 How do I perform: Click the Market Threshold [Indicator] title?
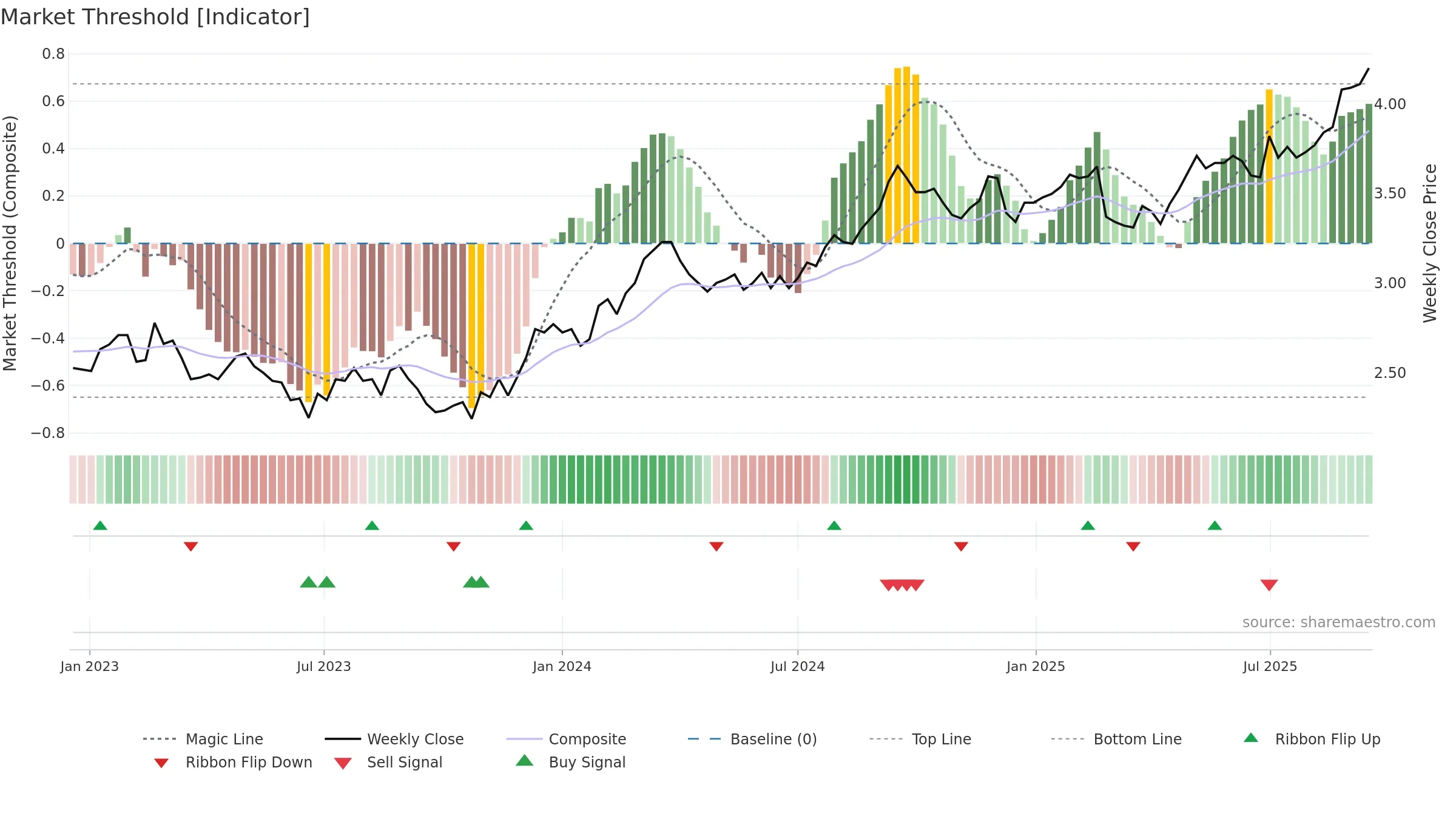point(155,17)
